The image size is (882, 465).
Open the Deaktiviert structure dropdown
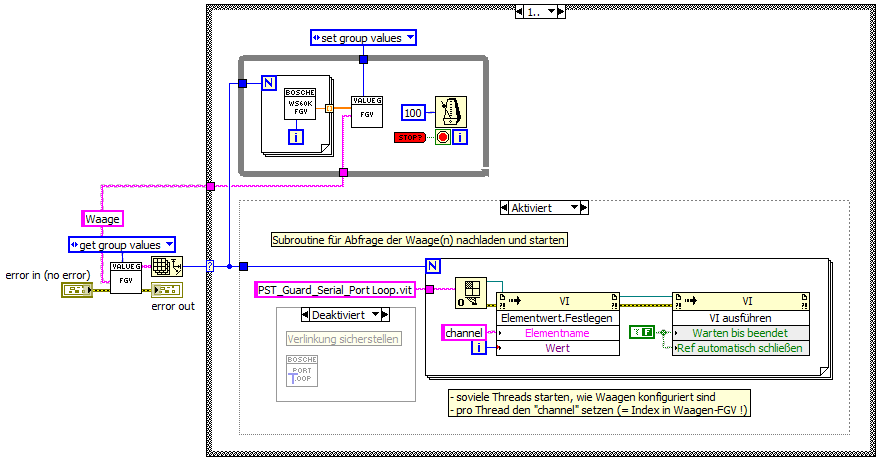pyautogui.click(x=376, y=315)
